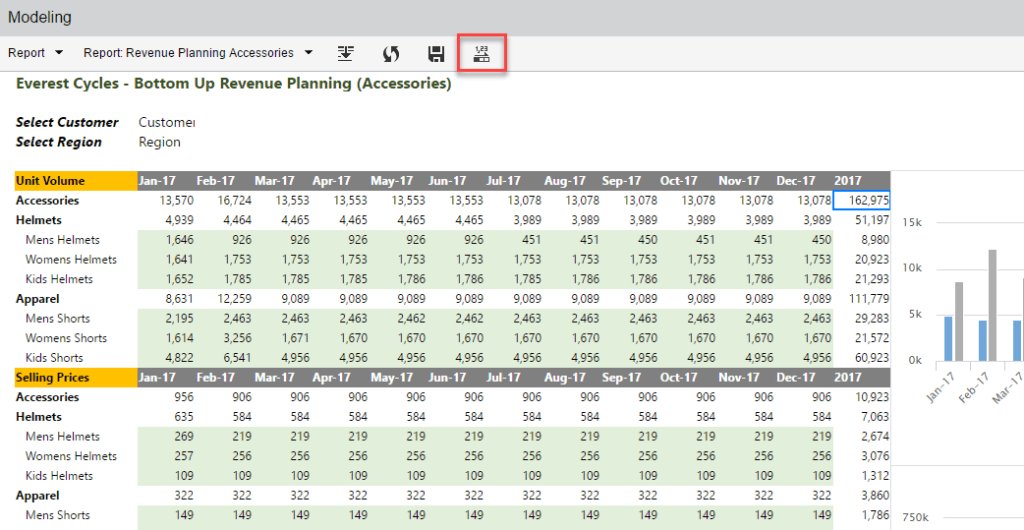Image resolution: width=1024 pixels, height=530 pixels.
Task: Click Womens Helmets row label under Selling Prices
Action: coord(71,456)
